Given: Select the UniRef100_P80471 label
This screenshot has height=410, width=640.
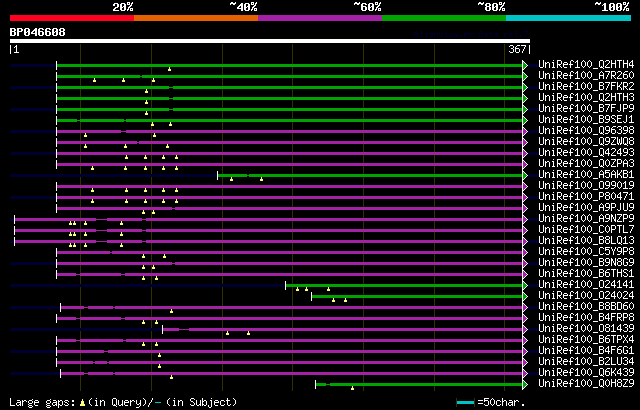Looking at the screenshot, I should 586,197.
